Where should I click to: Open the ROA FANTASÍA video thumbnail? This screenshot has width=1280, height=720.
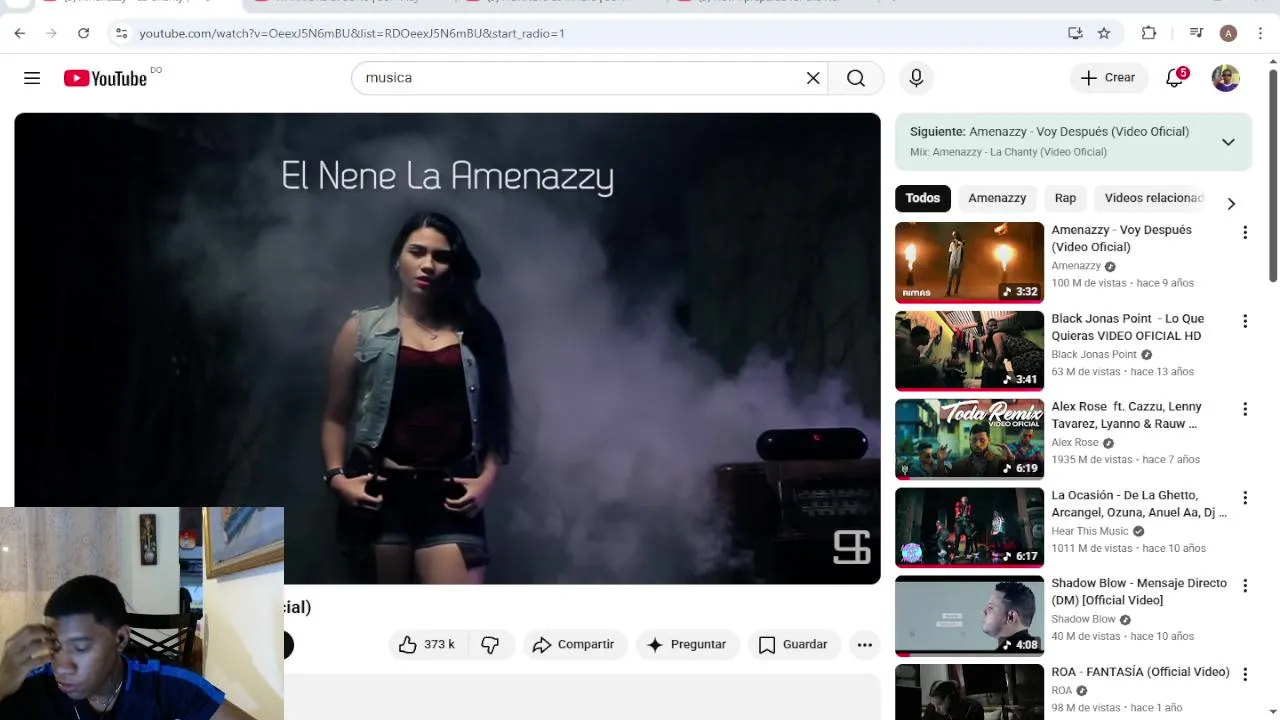pyautogui.click(x=969, y=692)
